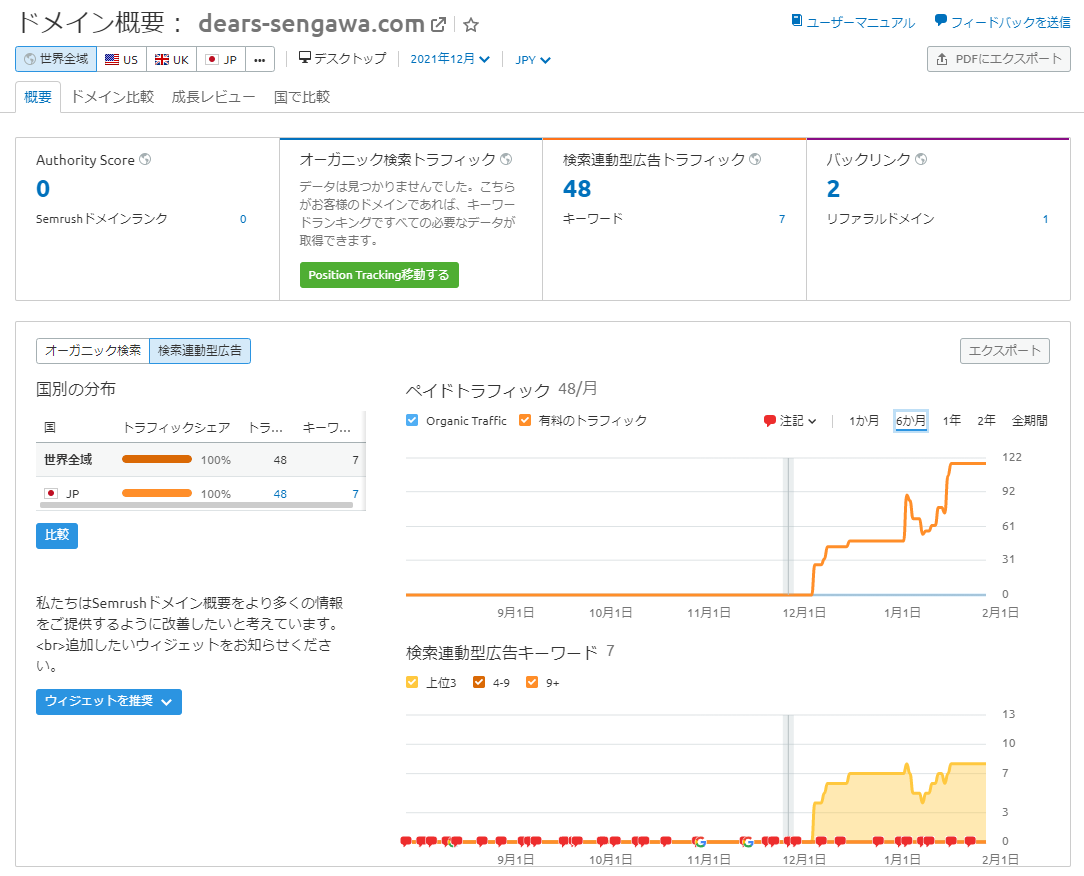Screen dimensions: 1084x876
Task: Open ユーザーマニュアル link
Action: tap(861, 22)
